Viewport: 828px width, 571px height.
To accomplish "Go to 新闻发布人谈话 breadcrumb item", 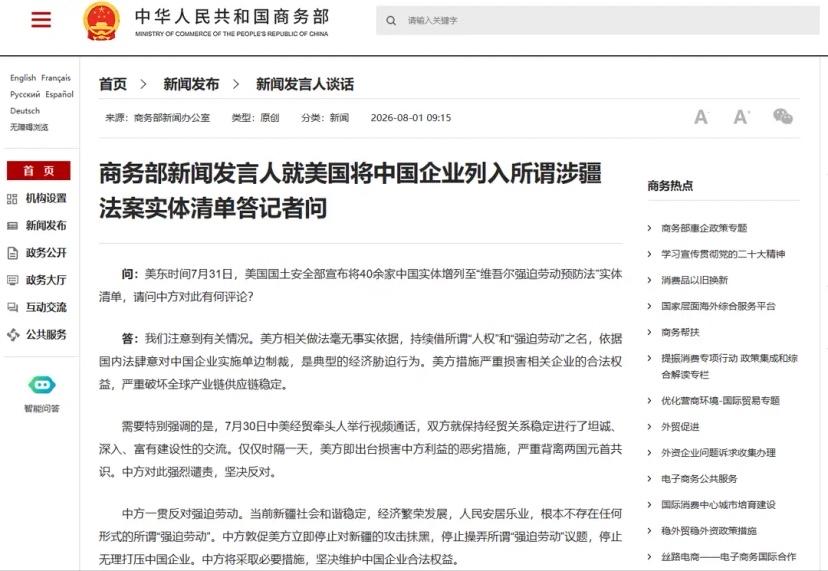I will click(x=305, y=84).
